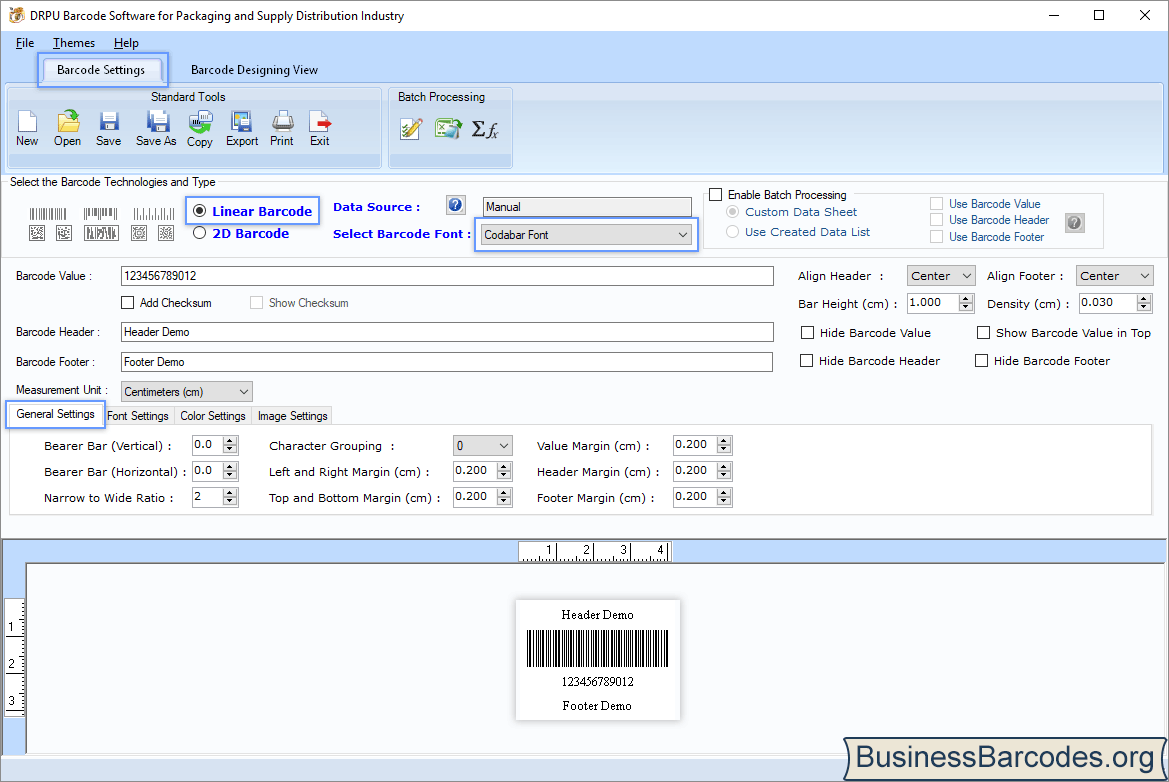Click the Barcode Header text field
The width and height of the screenshot is (1169, 782).
pyautogui.click(x=447, y=332)
